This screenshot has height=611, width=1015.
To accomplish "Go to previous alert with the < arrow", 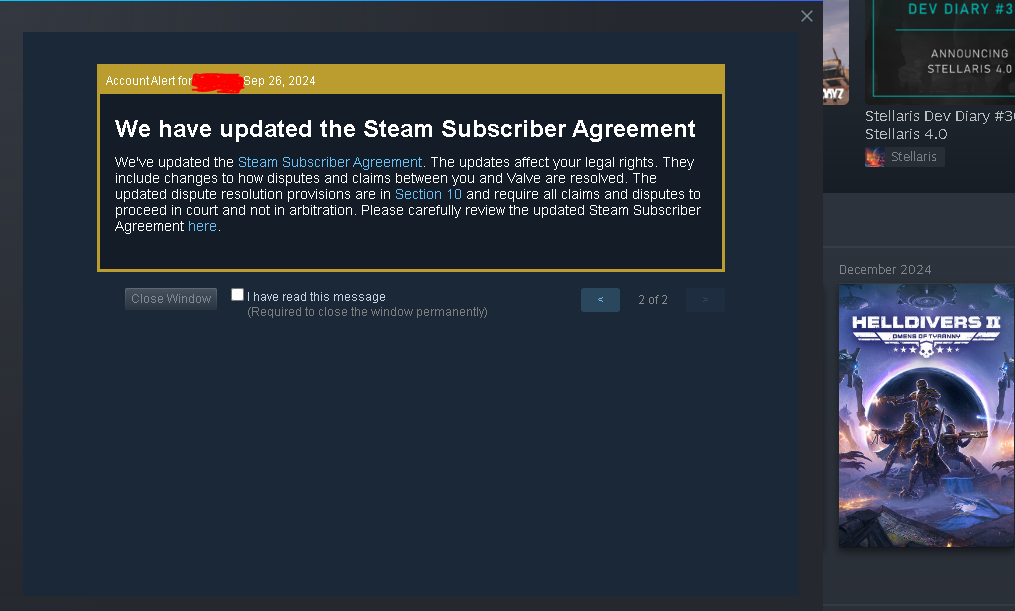I will 600,300.
